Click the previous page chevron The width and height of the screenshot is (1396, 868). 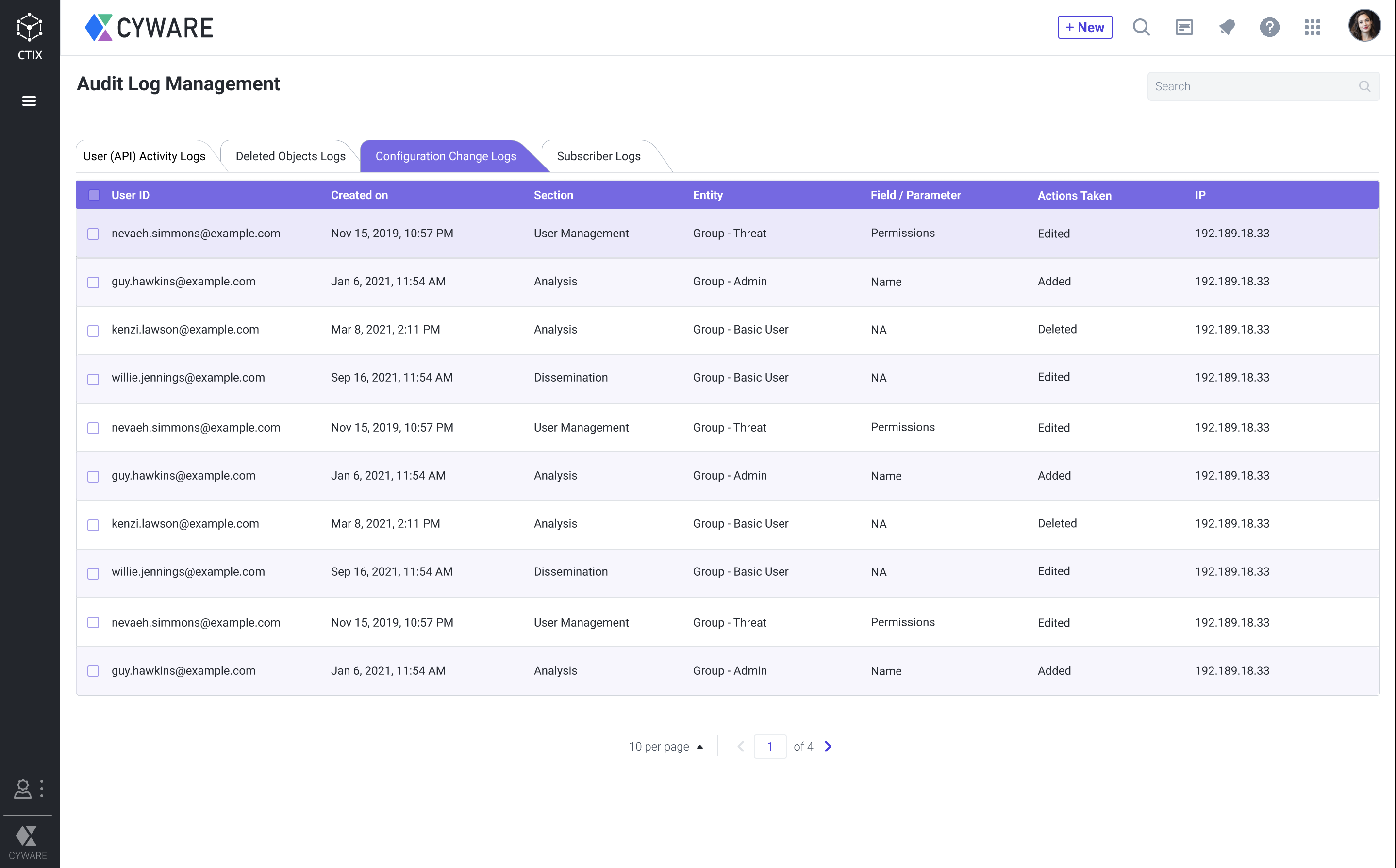[x=741, y=746]
